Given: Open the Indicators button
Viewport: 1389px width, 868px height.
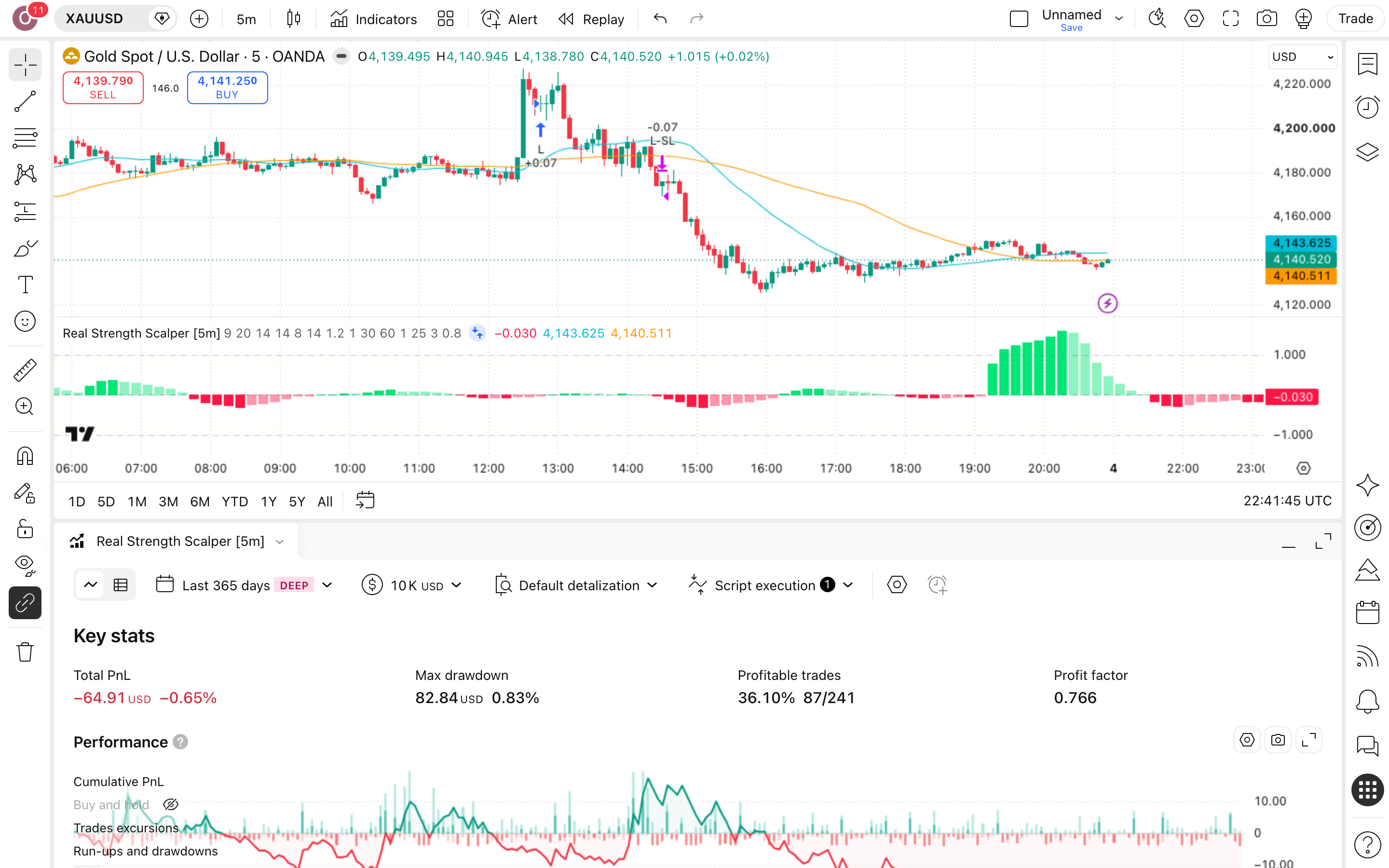Looking at the screenshot, I should [373, 19].
